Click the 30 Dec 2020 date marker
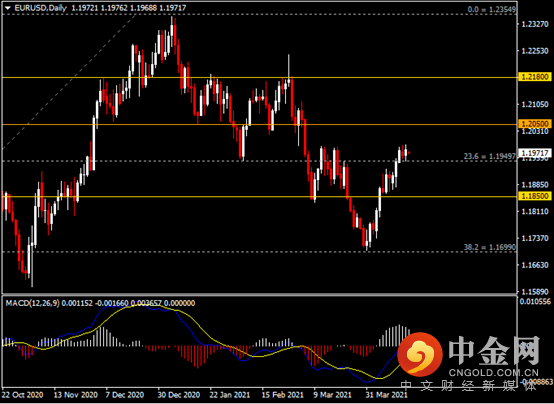Image resolution: width=554 pixels, height=404 pixels. (x=178, y=395)
